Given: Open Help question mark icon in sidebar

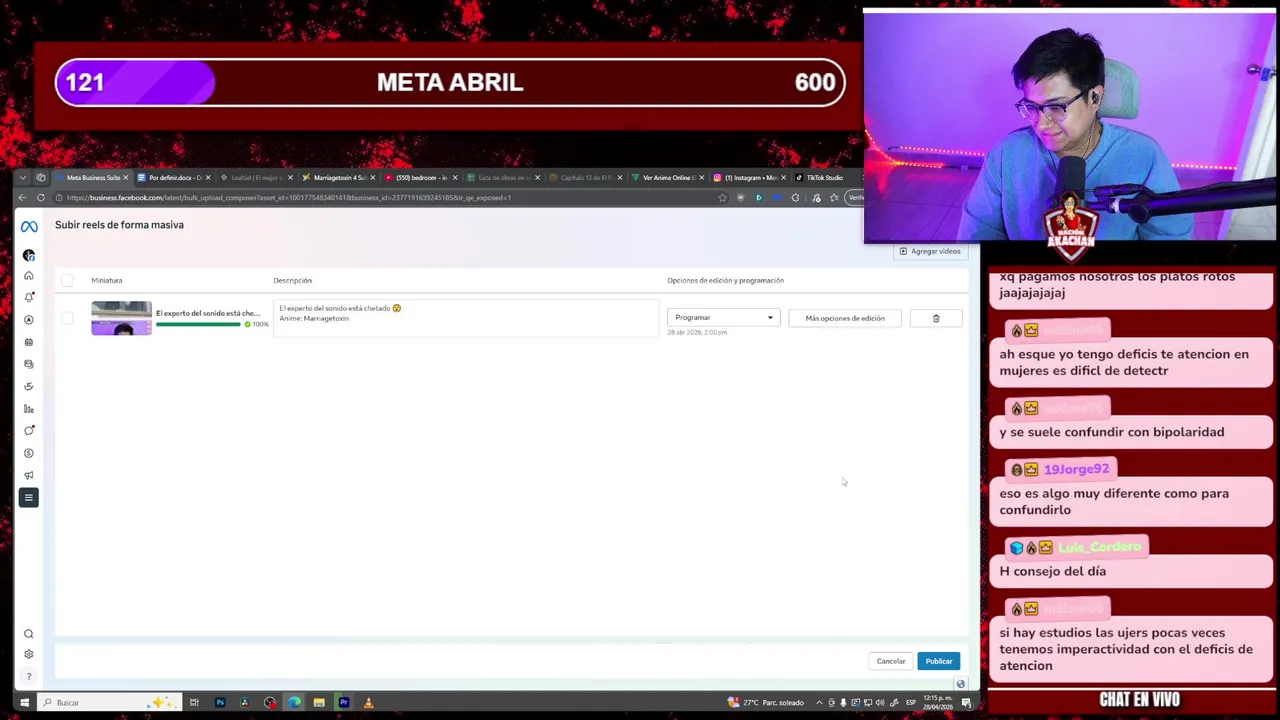Looking at the screenshot, I should [x=29, y=676].
